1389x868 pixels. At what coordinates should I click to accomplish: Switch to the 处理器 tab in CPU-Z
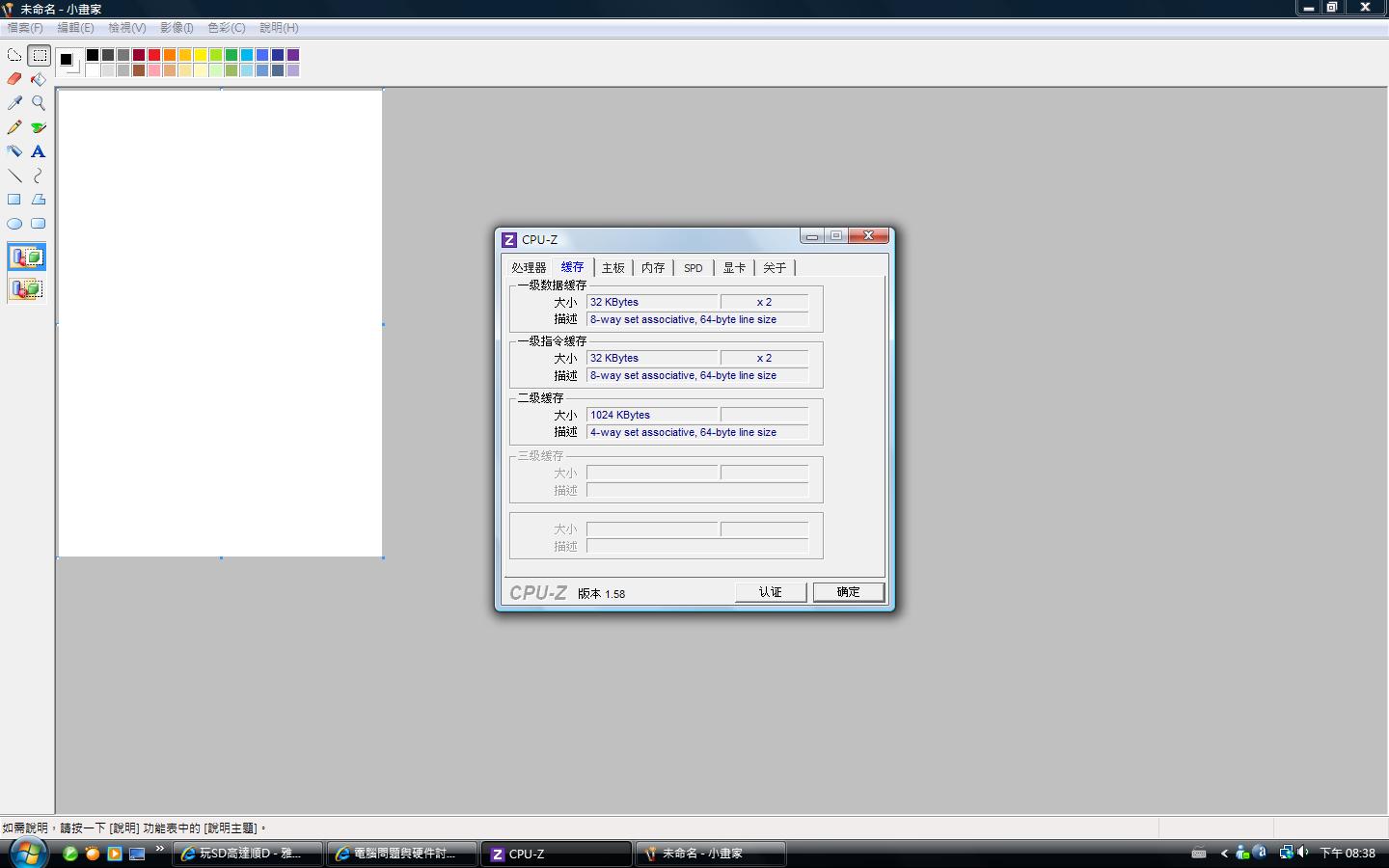coord(529,268)
